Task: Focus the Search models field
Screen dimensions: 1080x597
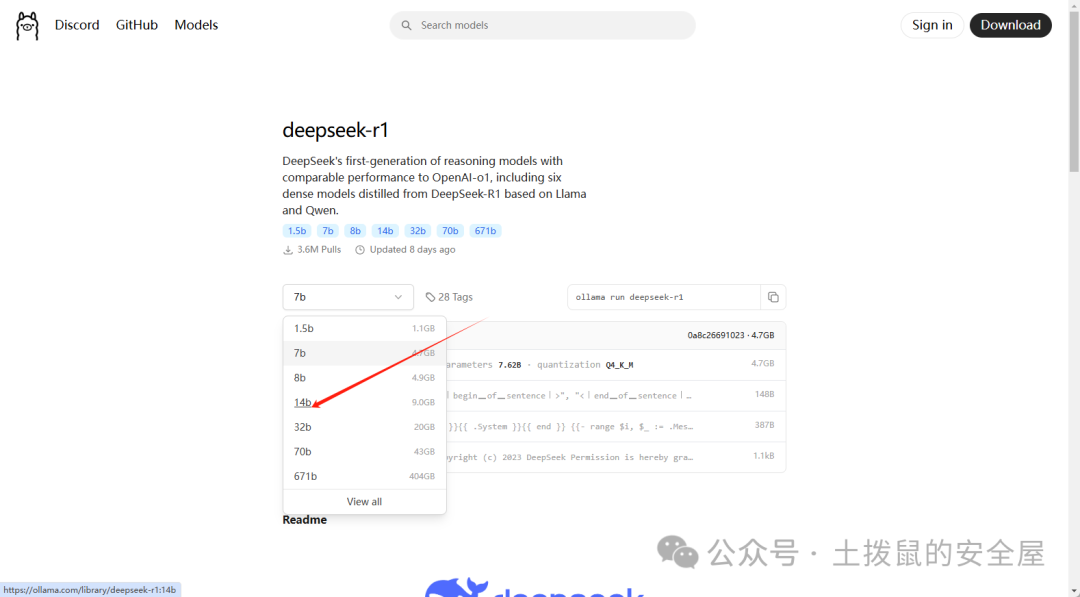Action: tap(543, 25)
